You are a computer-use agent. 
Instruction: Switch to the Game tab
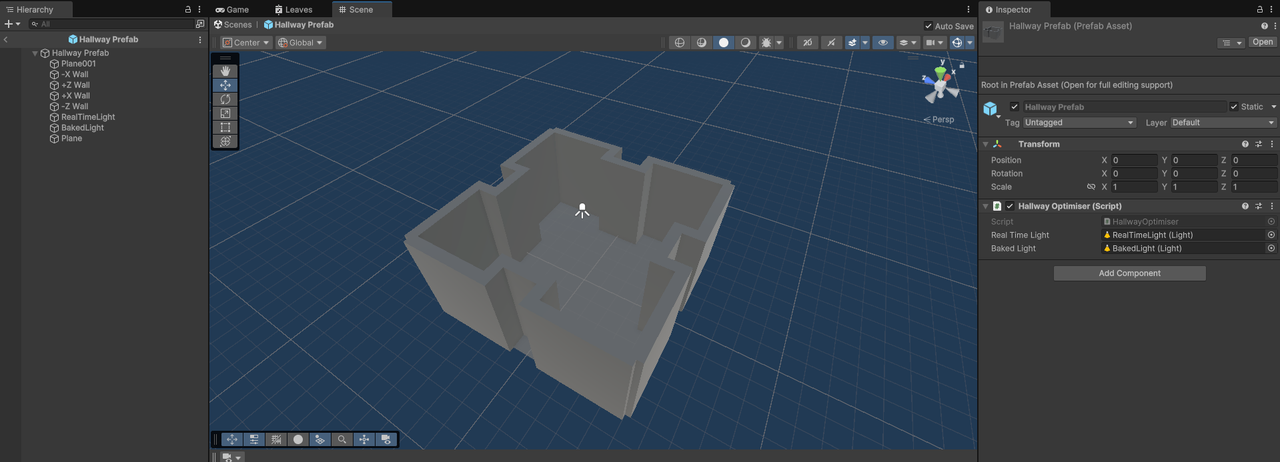(232, 9)
